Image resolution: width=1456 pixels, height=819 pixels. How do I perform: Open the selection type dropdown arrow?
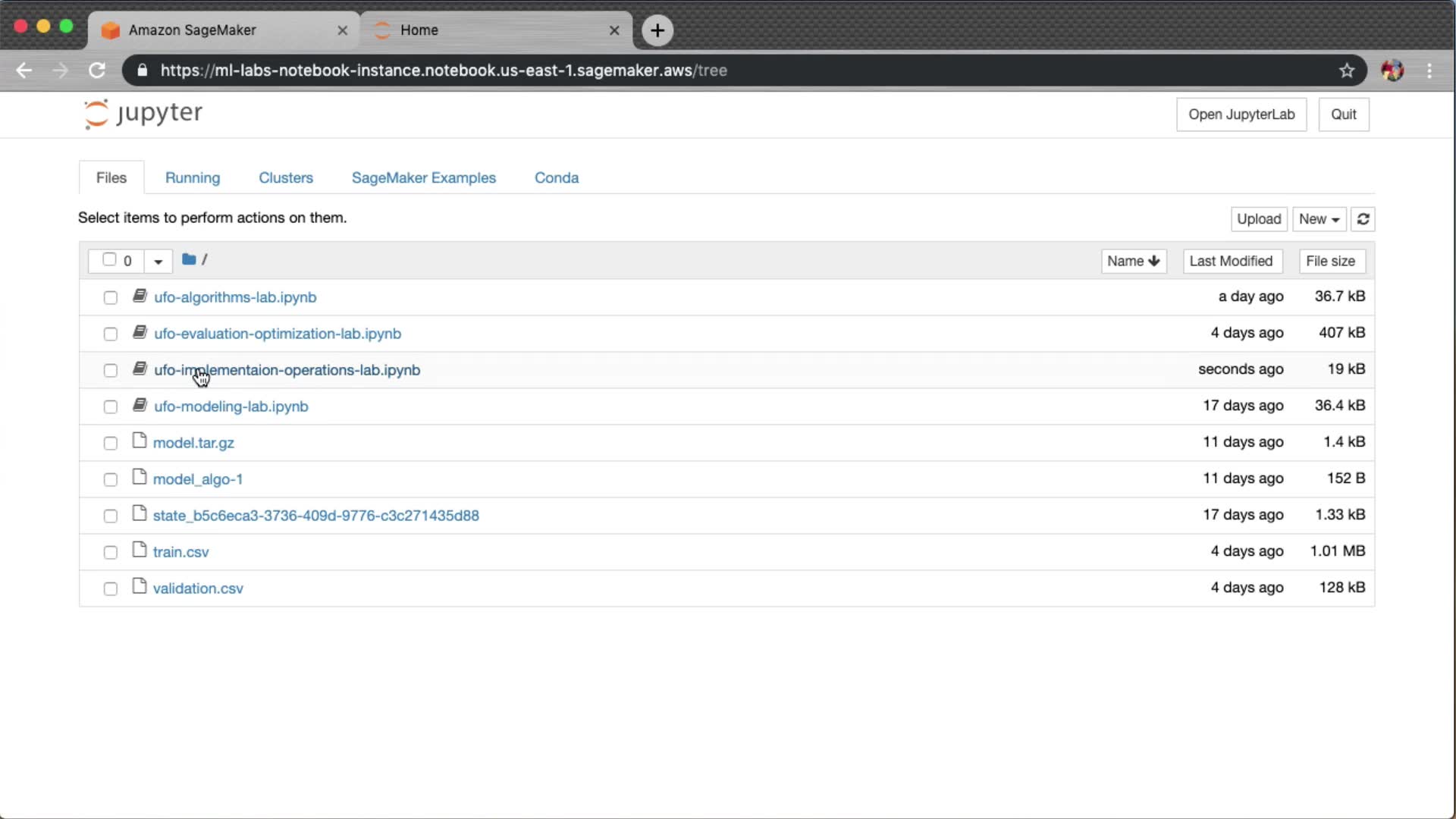tap(158, 261)
